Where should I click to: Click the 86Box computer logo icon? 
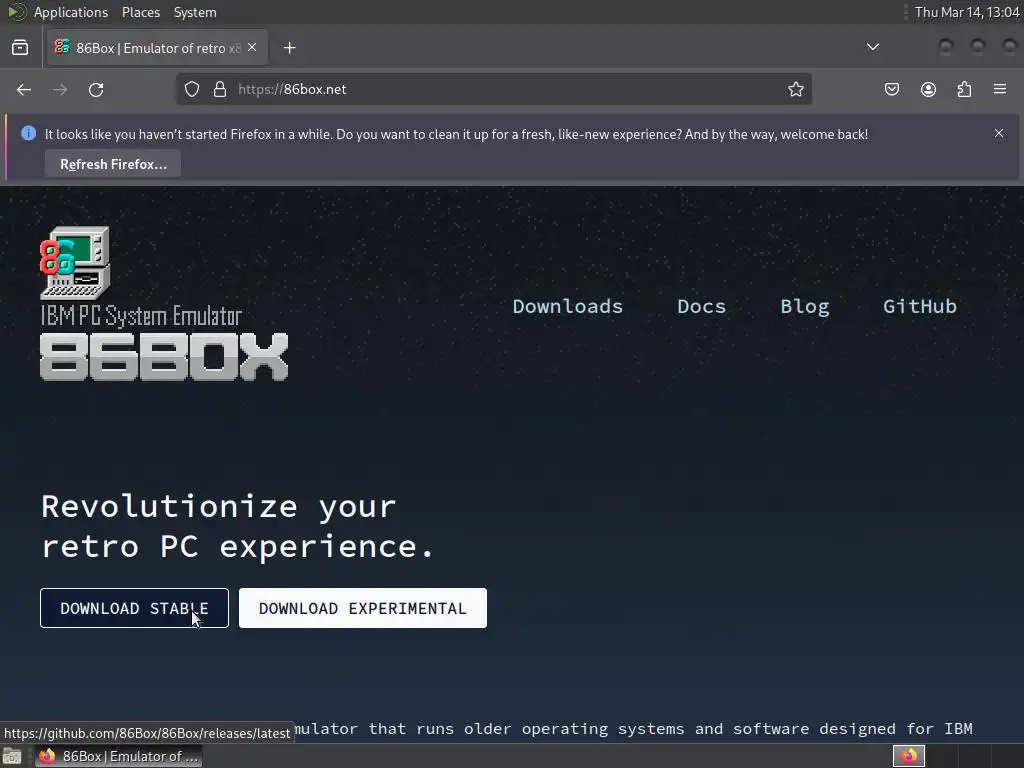(x=75, y=263)
